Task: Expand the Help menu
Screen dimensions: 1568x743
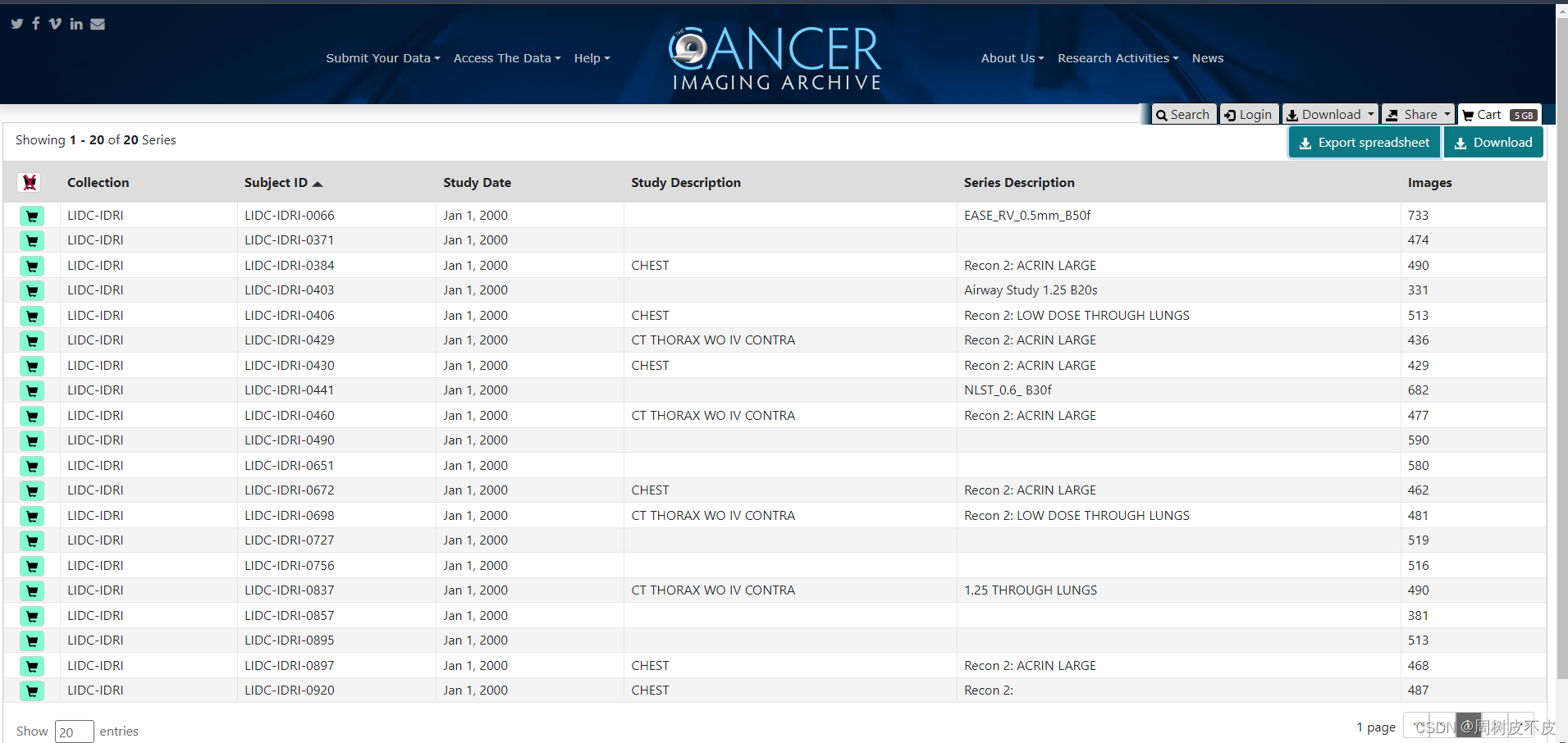Action: click(592, 58)
